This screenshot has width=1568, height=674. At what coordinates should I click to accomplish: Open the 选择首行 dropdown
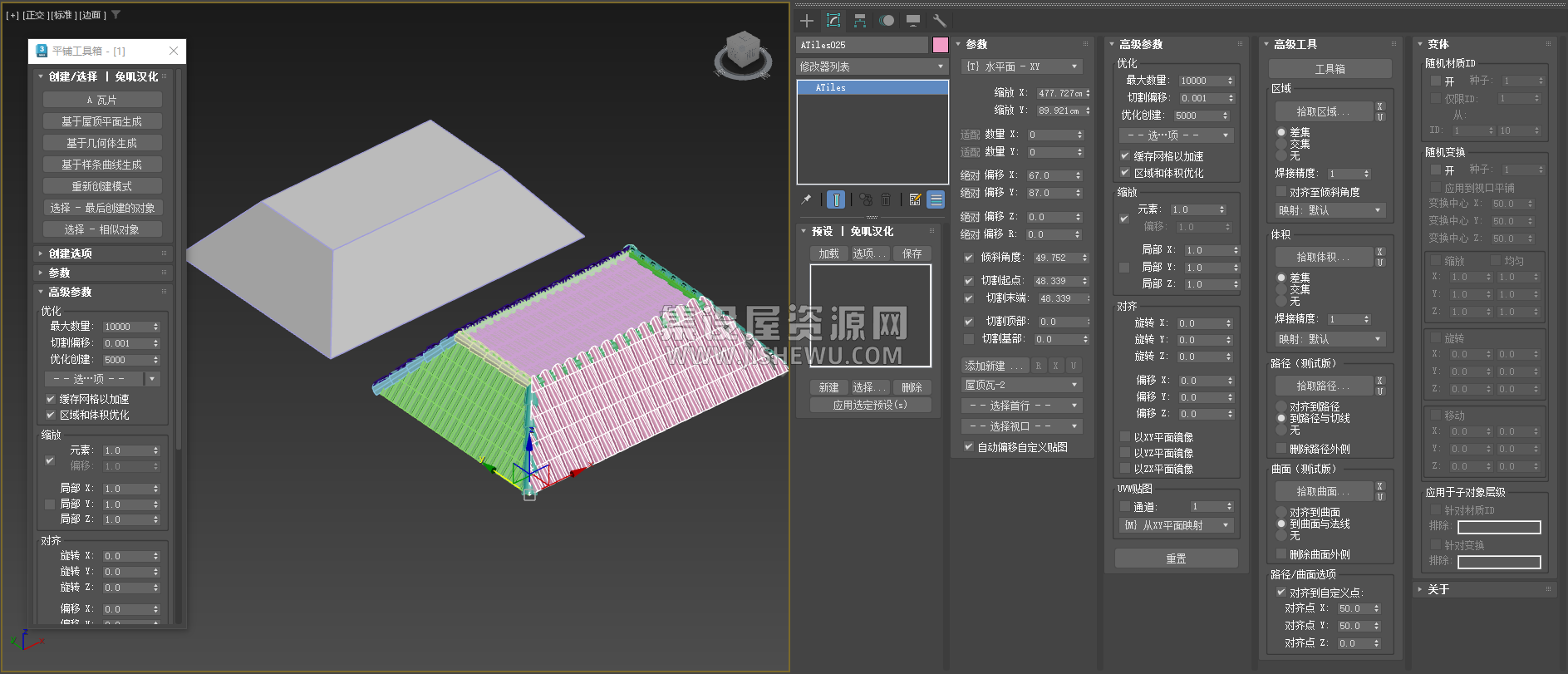coord(1021,406)
